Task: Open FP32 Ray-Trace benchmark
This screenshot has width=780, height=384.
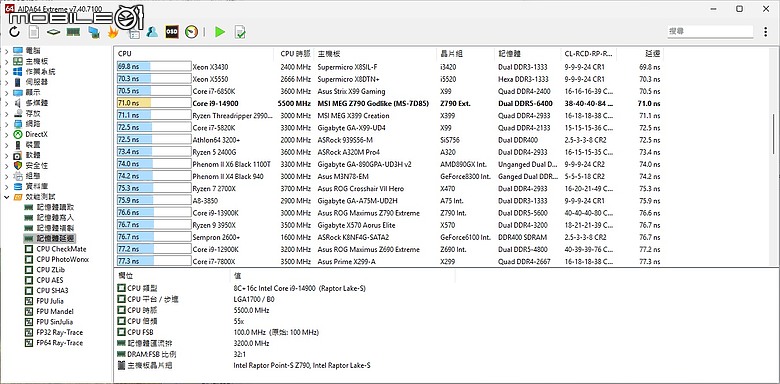Action: pyautogui.click(x=60, y=332)
